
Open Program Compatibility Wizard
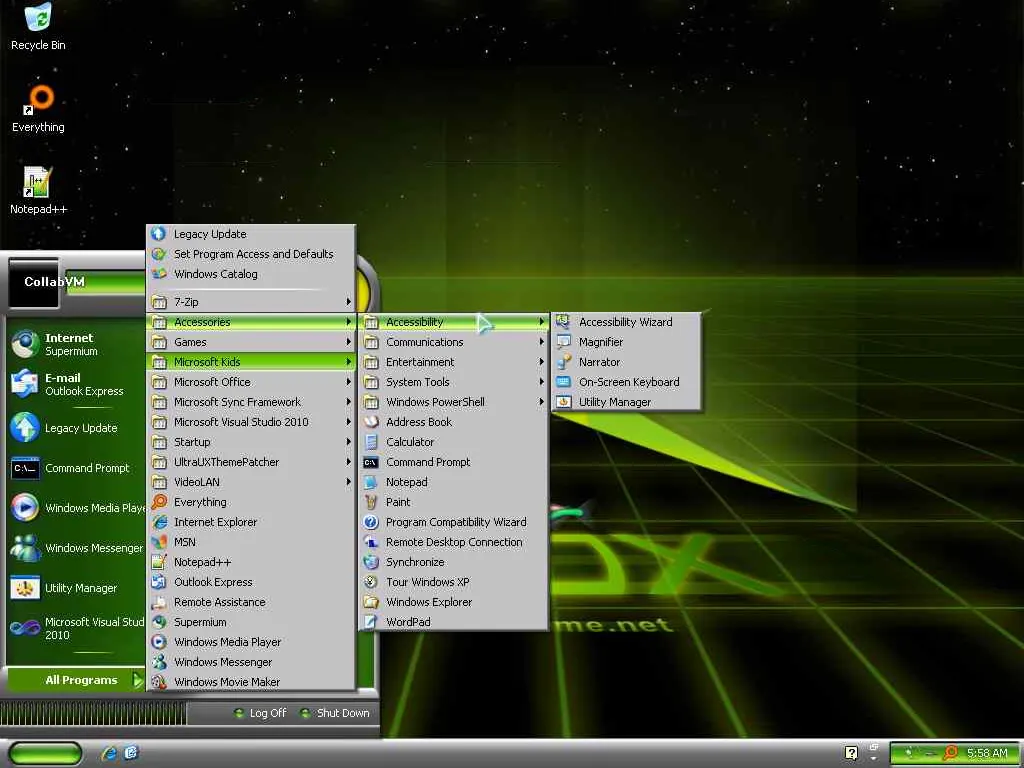(x=454, y=522)
